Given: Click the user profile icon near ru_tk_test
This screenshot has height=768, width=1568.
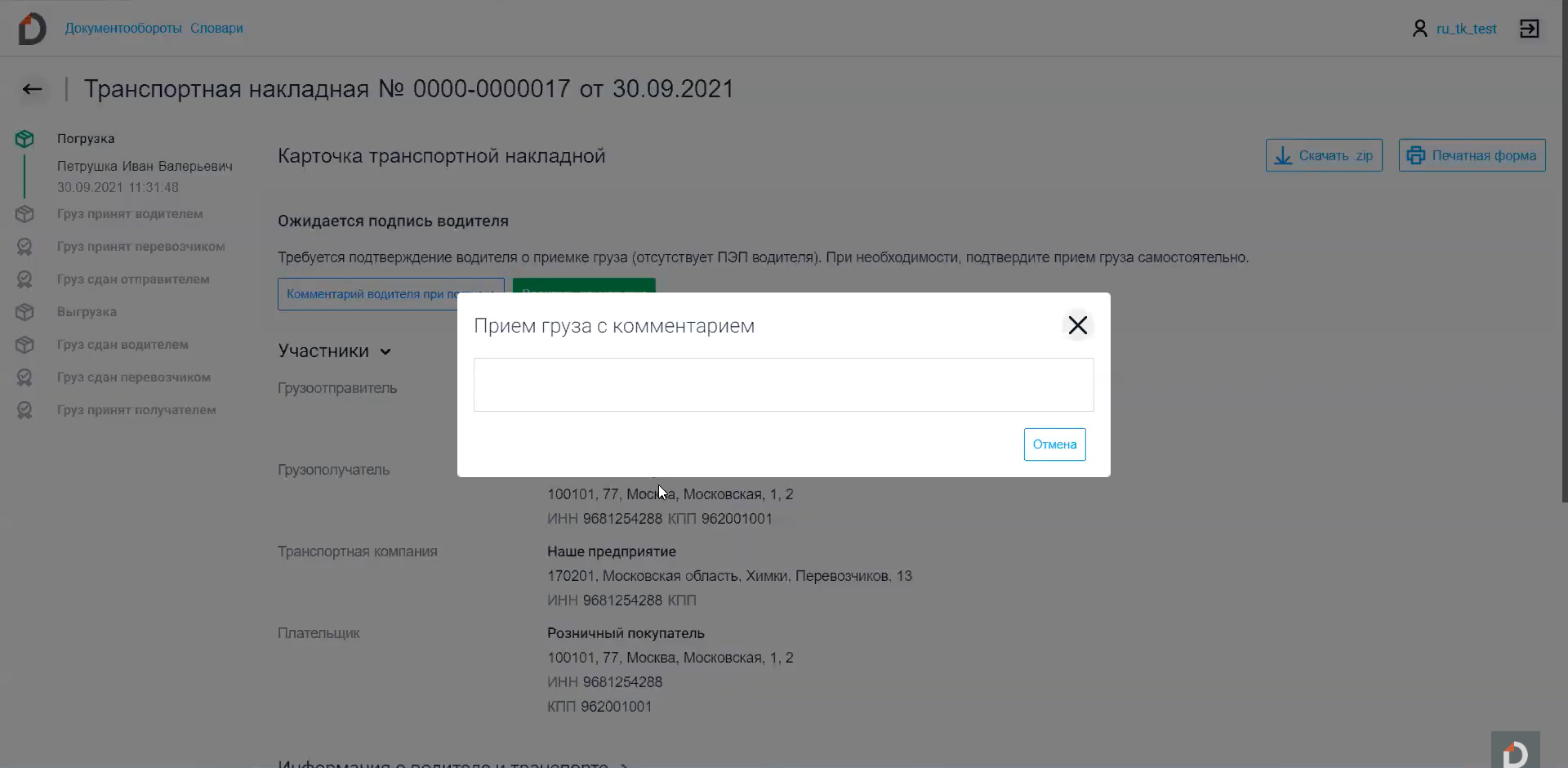Looking at the screenshot, I should pyautogui.click(x=1419, y=29).
